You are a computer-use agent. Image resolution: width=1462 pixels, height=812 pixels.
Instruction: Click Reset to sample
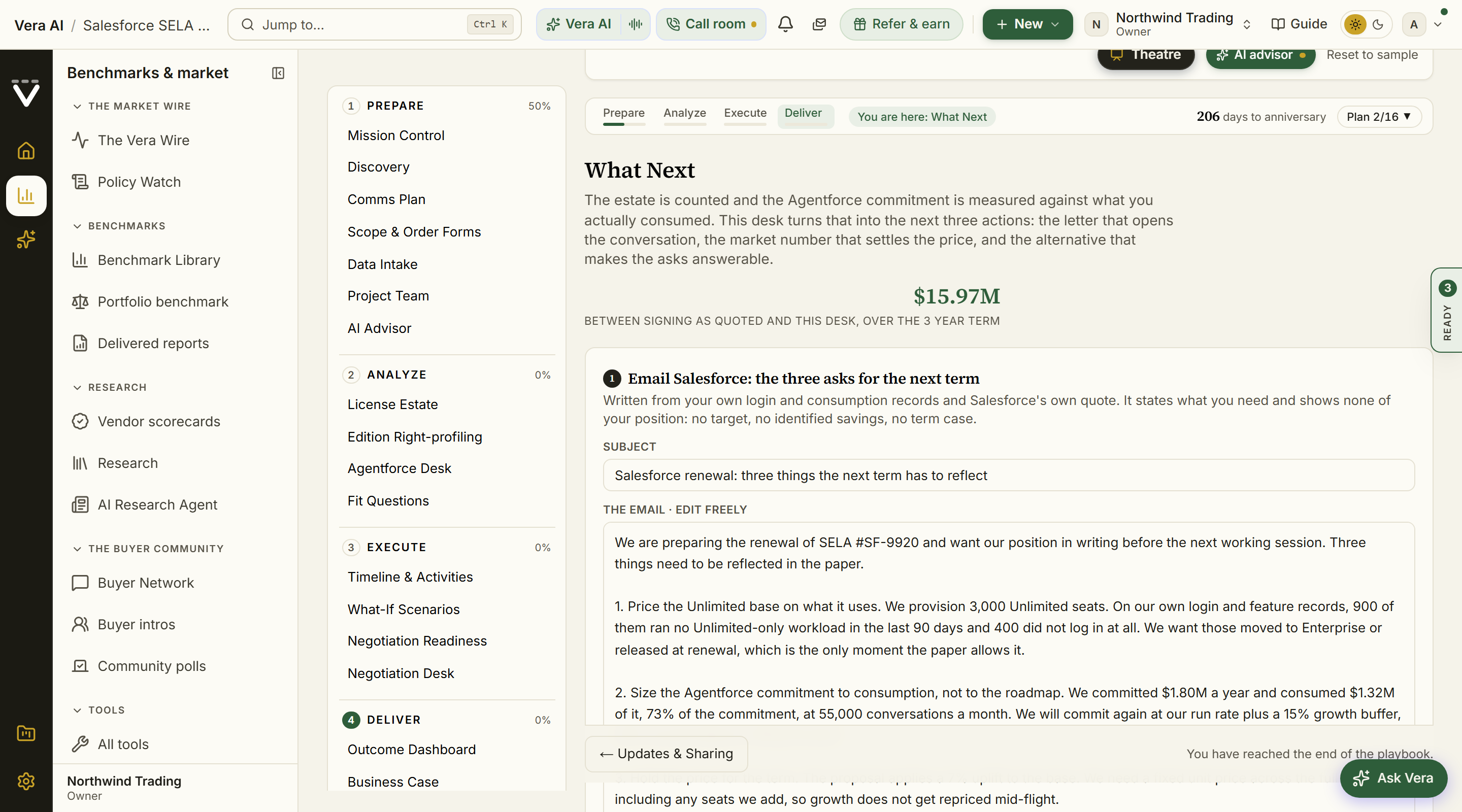pos(1372,55)
